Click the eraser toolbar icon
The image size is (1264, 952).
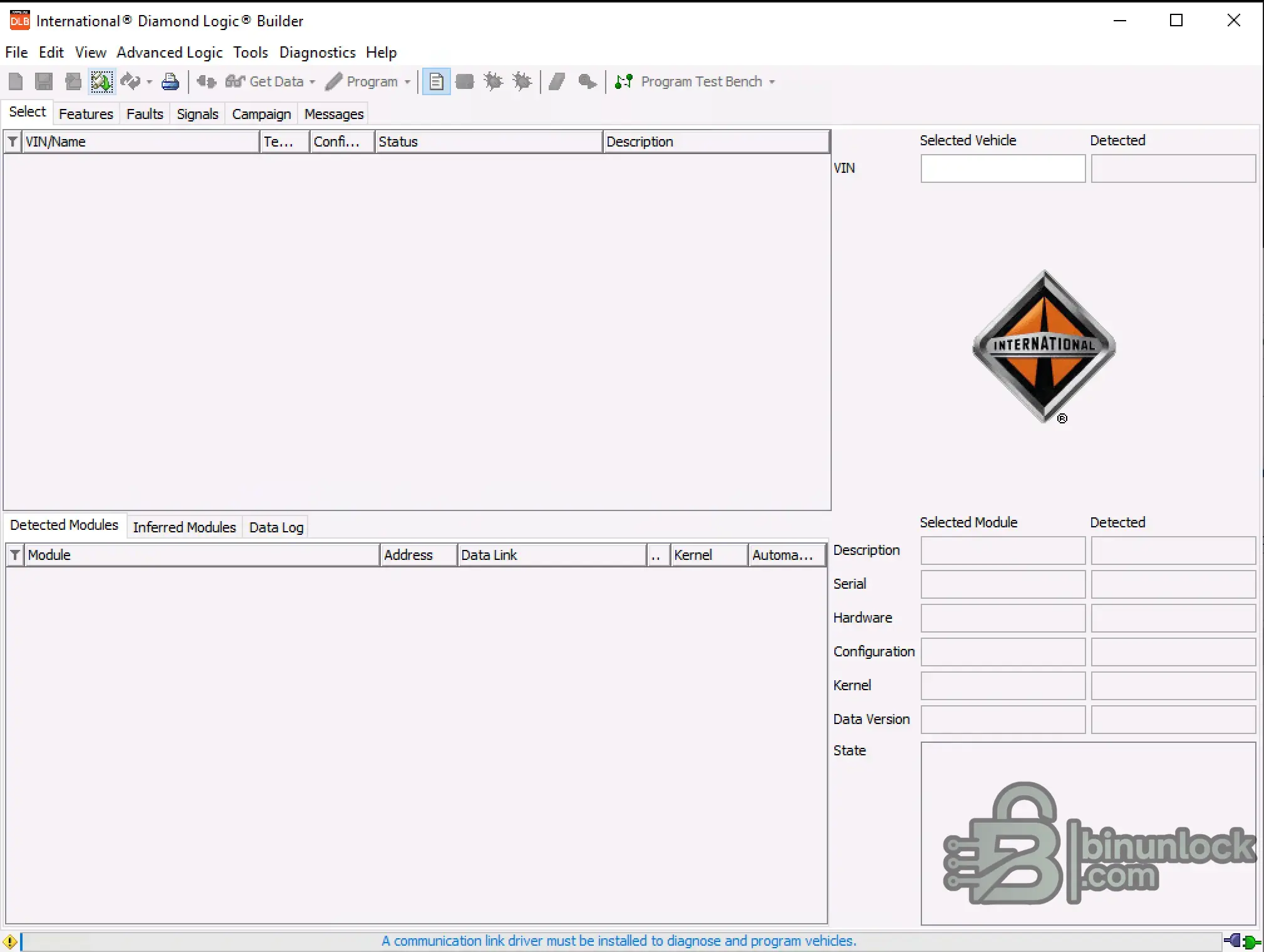tap(557, 81)
